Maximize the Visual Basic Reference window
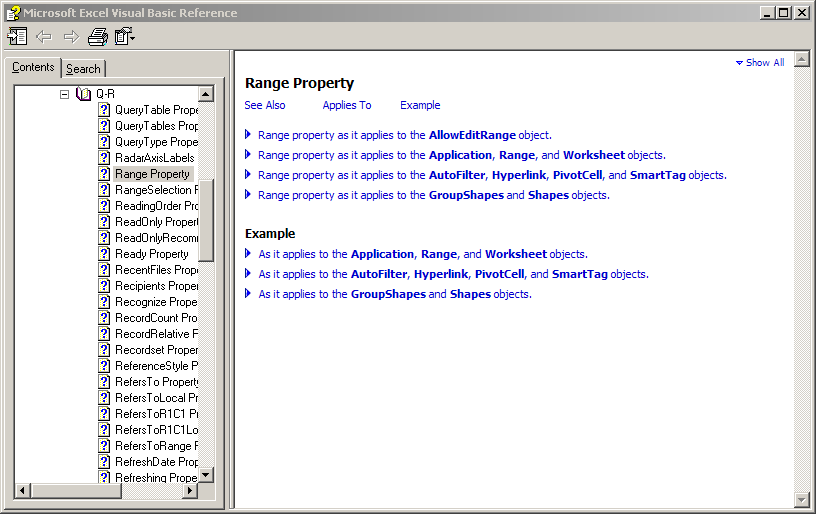Image resolution: width=816 pixels, height=514 pixels. click(x=783, y=12)
